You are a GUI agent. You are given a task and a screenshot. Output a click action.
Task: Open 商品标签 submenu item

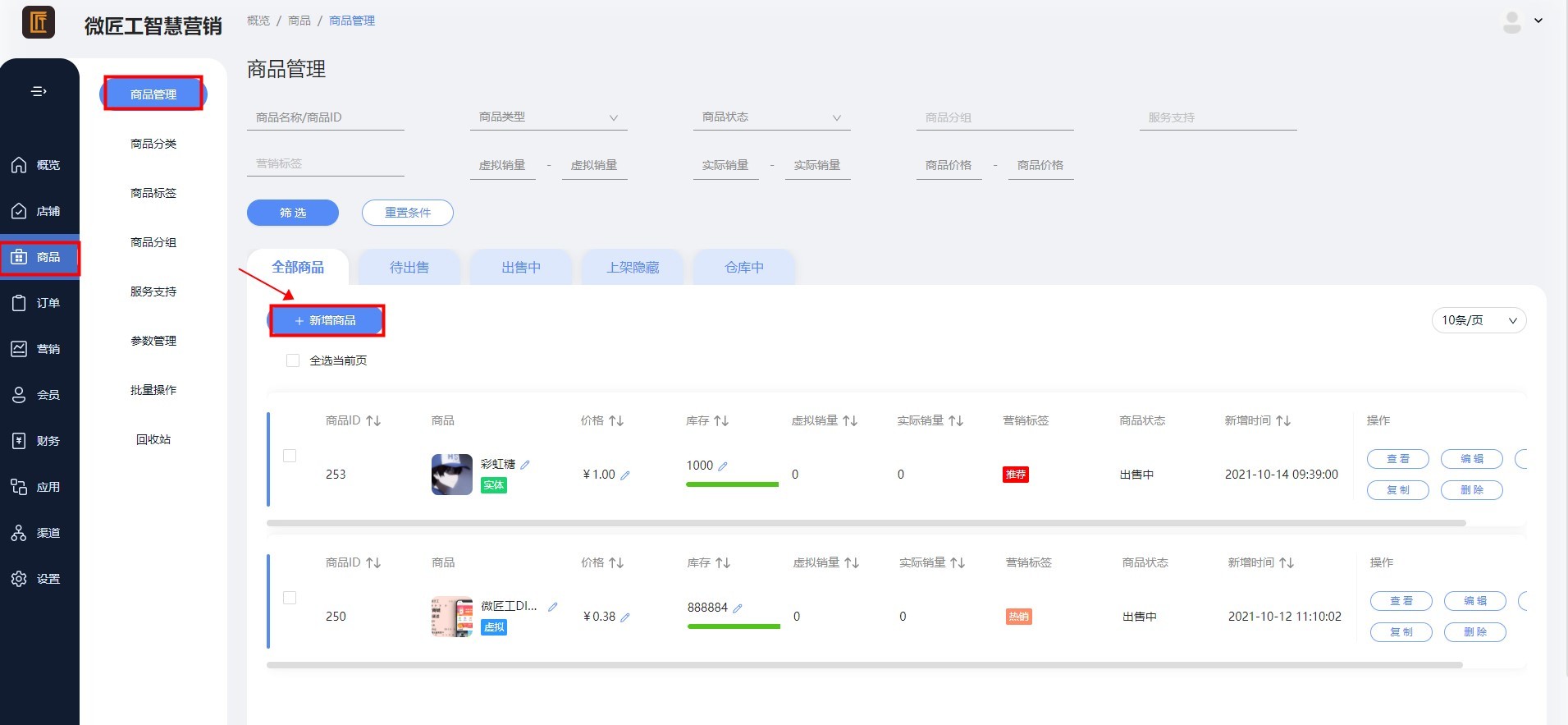[x=153, y=193]
